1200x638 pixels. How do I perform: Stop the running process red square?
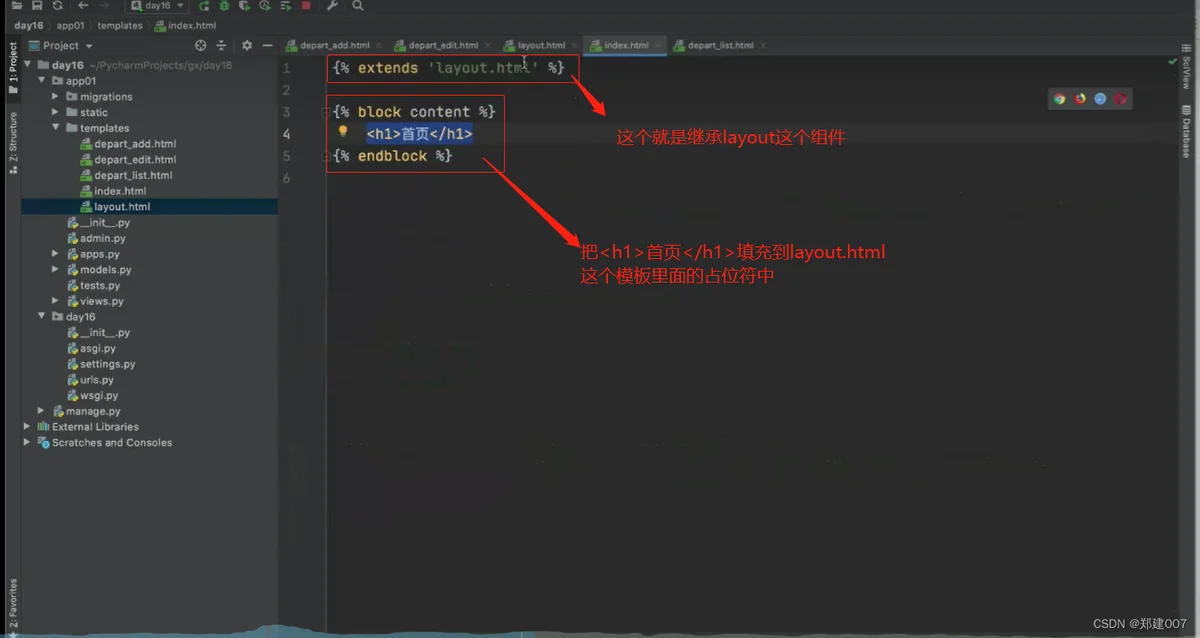306,5
